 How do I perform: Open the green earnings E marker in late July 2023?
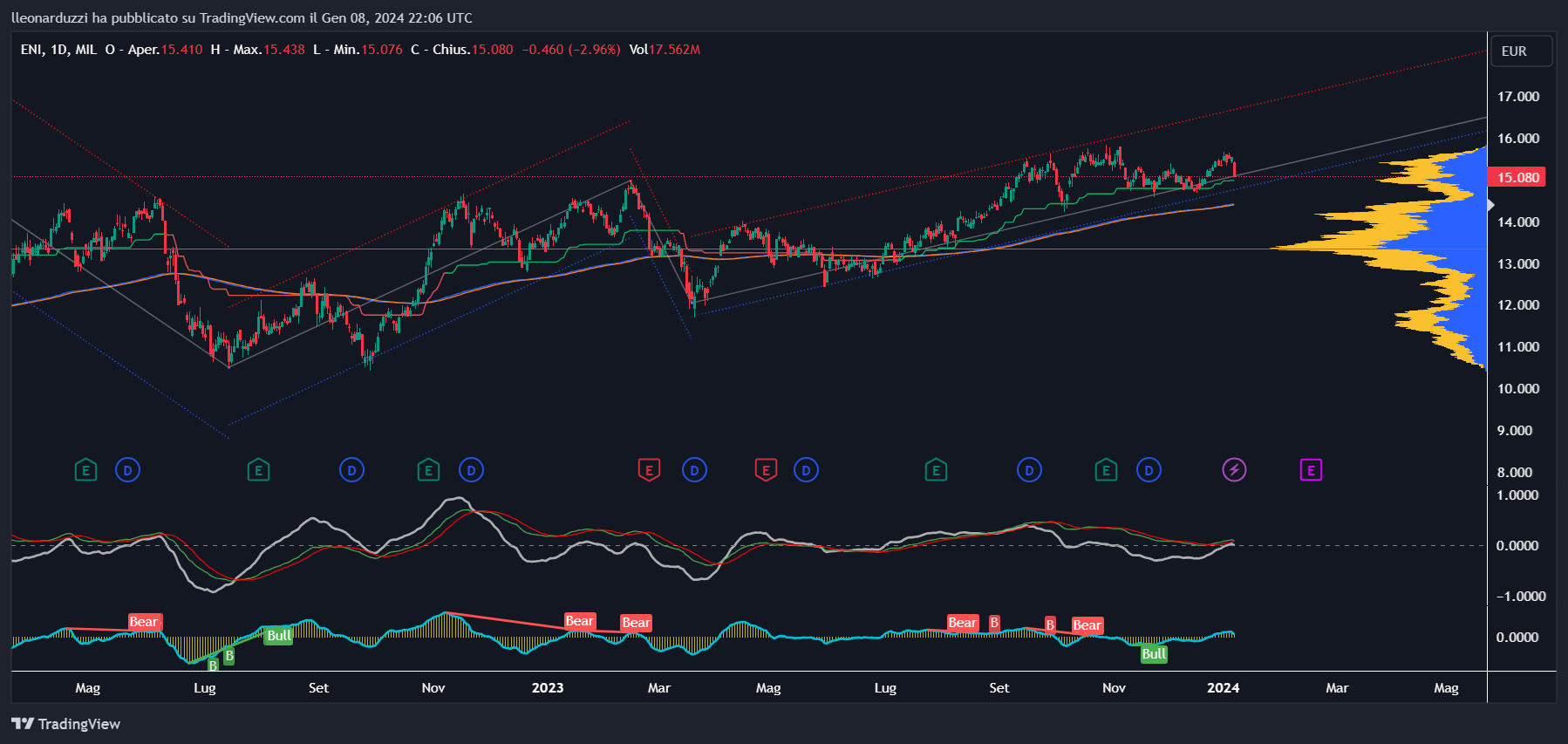click(936, 471)
